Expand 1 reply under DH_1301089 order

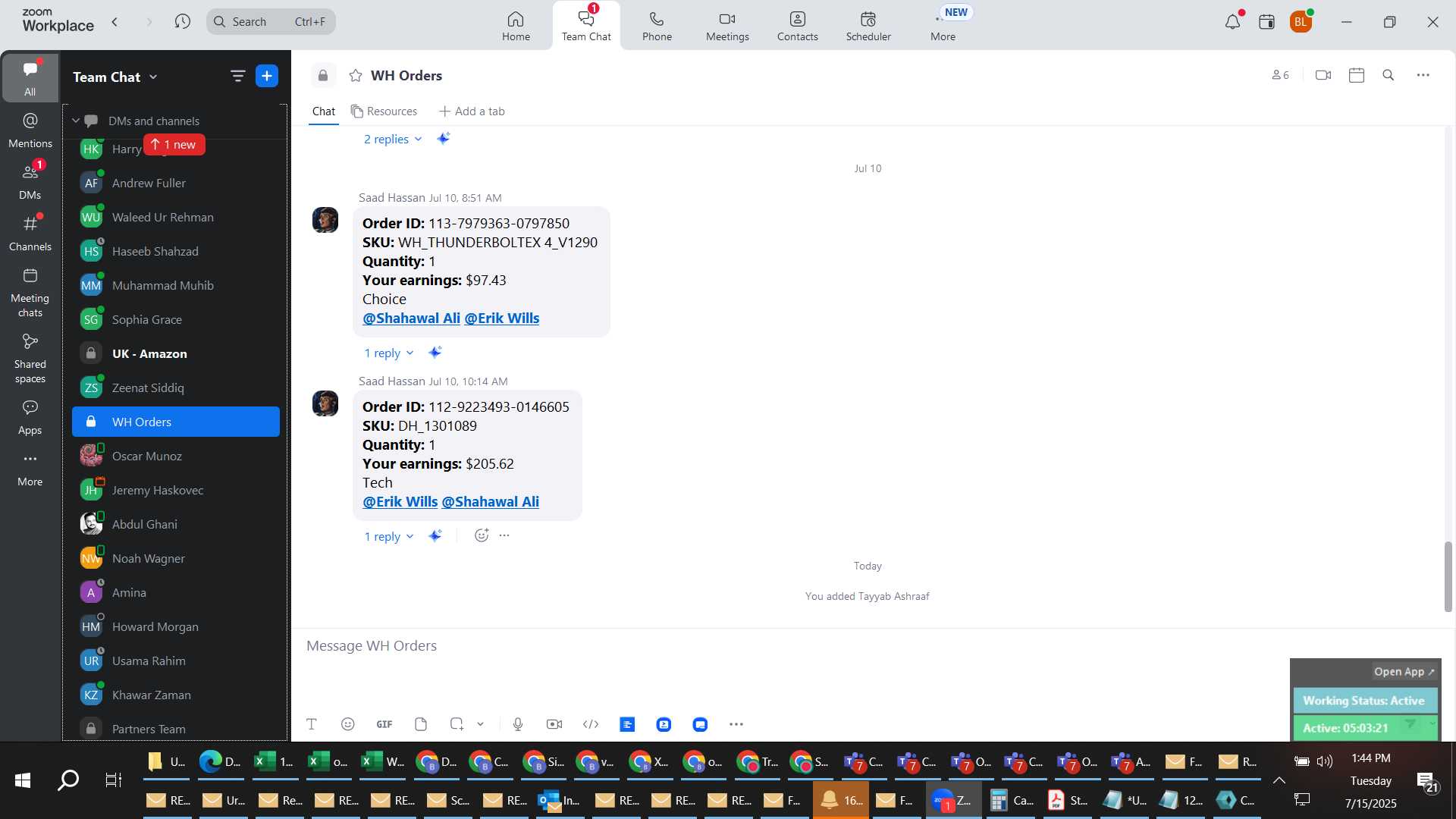point(389,536)
